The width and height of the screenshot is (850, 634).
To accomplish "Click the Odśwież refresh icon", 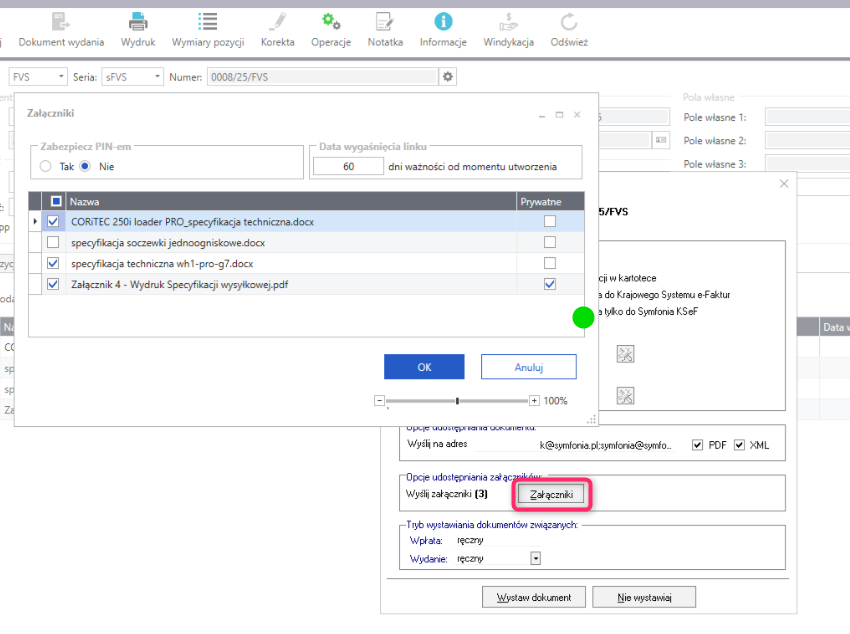I will pos(569,21).
